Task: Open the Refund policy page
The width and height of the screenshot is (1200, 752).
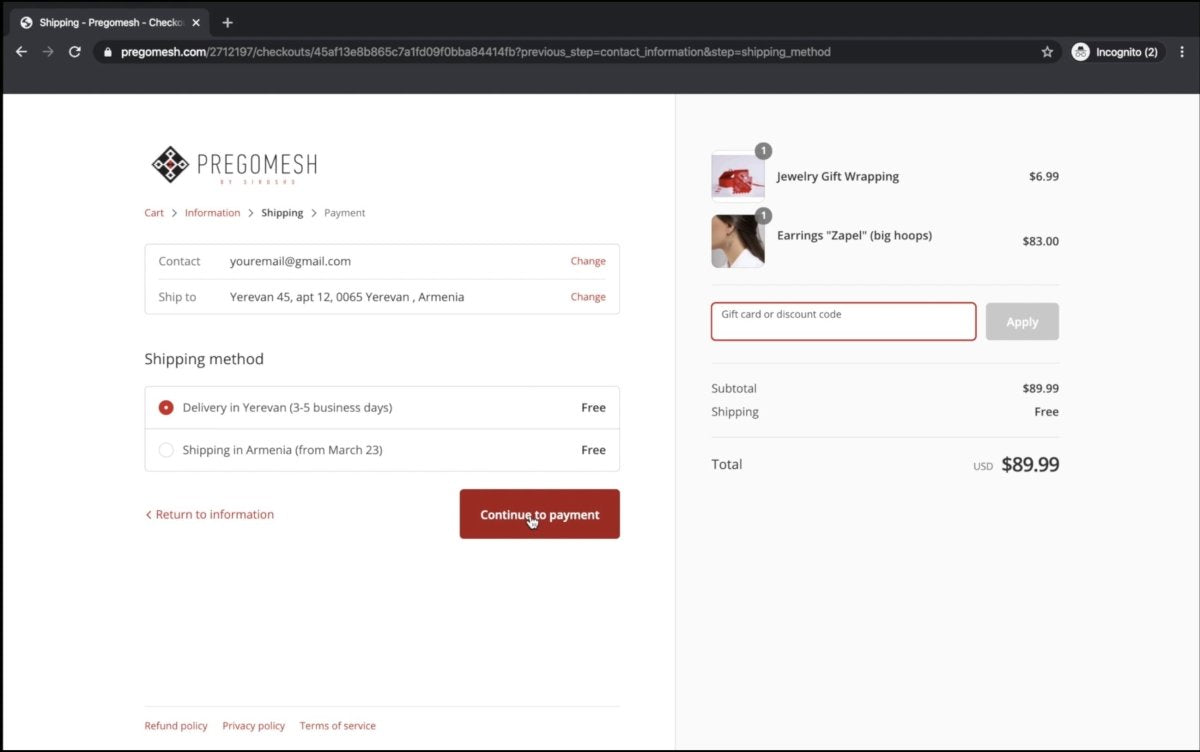Action: click(x=175, y=725)
